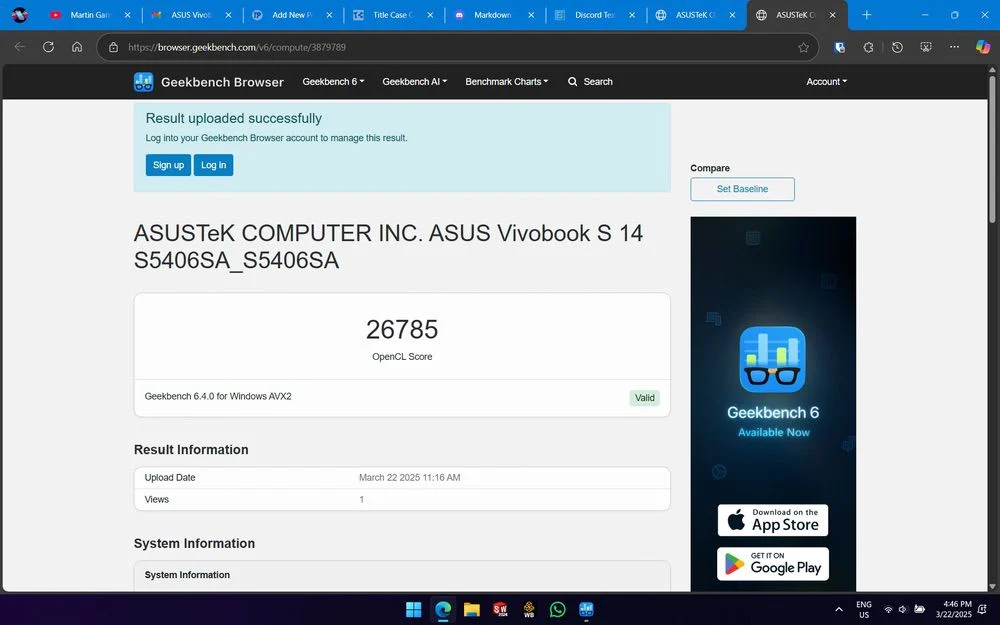Open Geekbench app in taskbar

[586, 610]
